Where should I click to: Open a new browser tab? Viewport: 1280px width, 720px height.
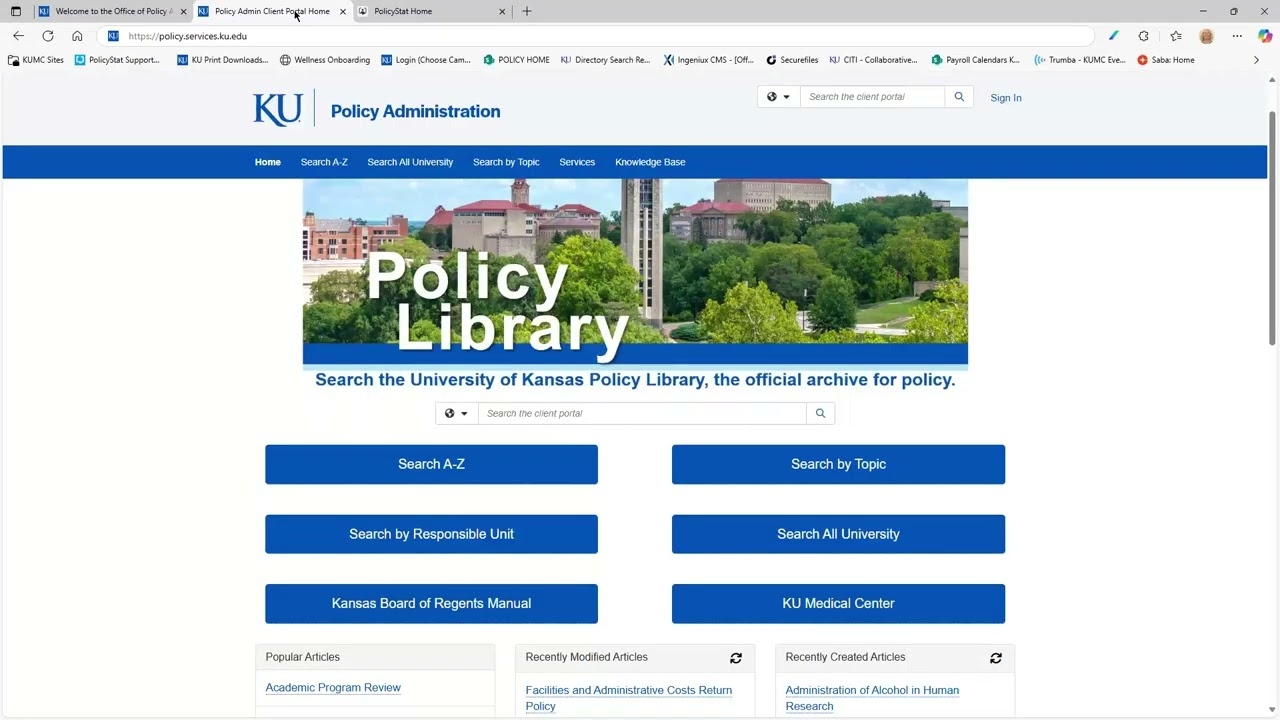pos(527,12)
